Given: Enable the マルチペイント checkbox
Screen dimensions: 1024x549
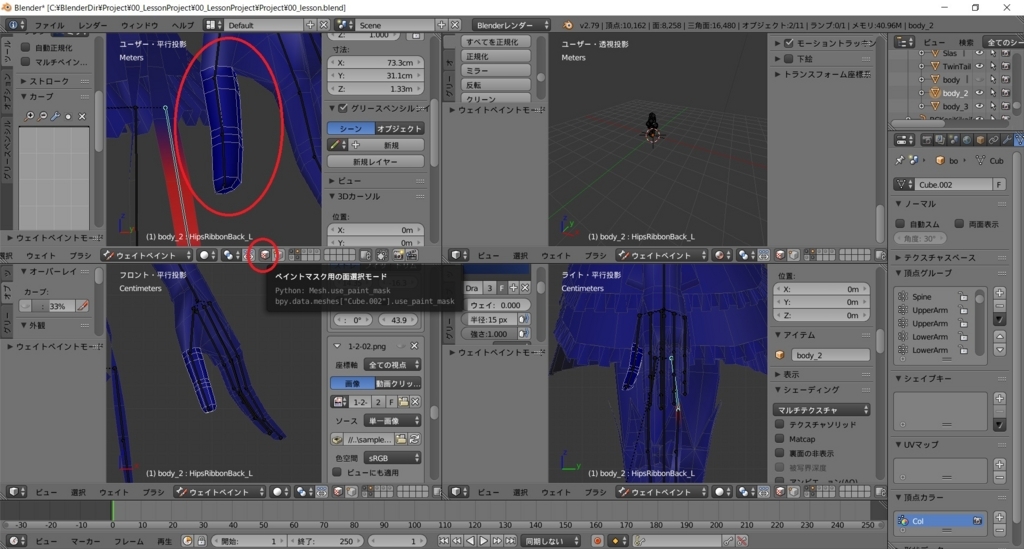Looking at the screenshot, I should [25, 61].
